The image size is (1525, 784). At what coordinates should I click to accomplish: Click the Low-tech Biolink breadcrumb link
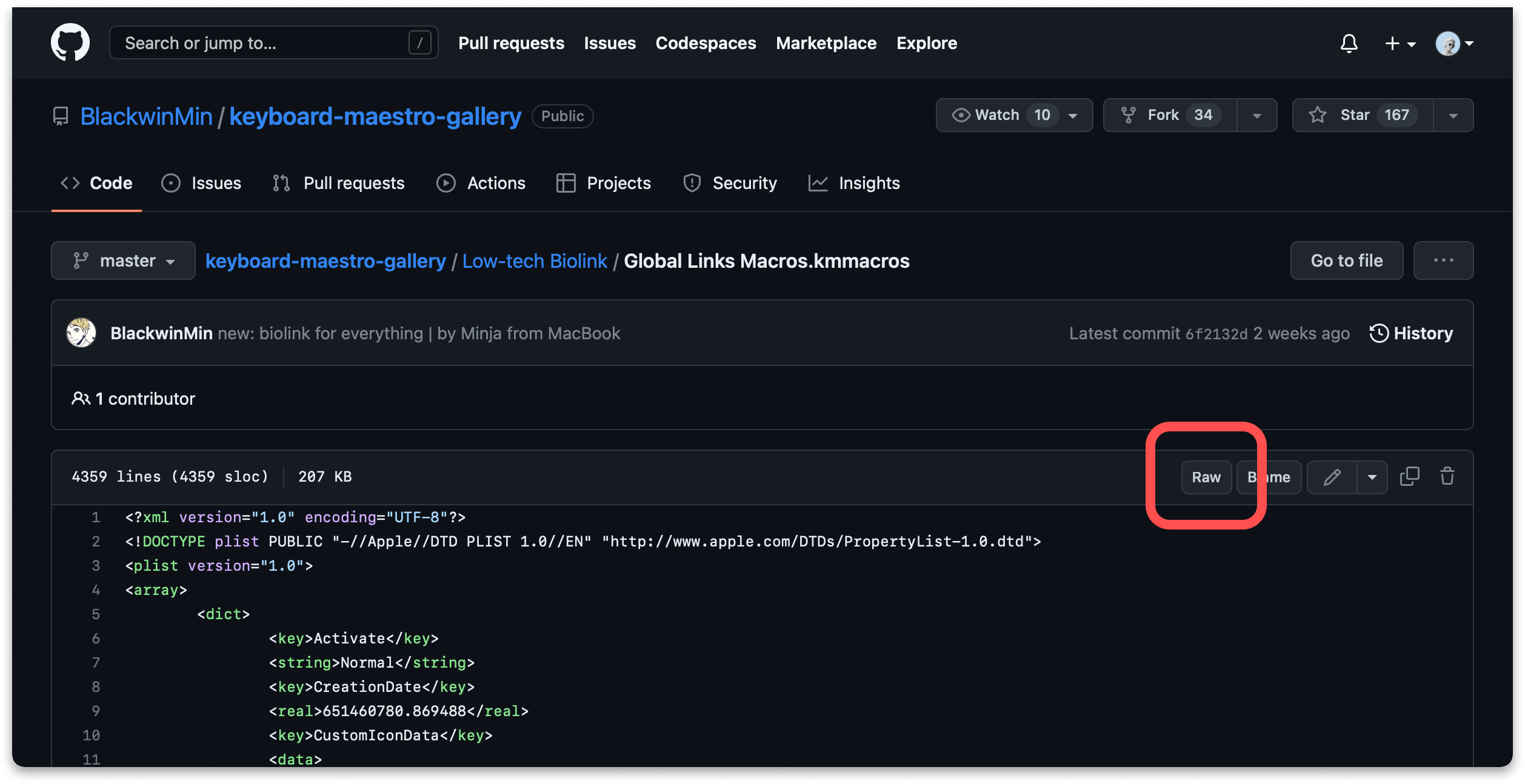[x=534, y=260]
